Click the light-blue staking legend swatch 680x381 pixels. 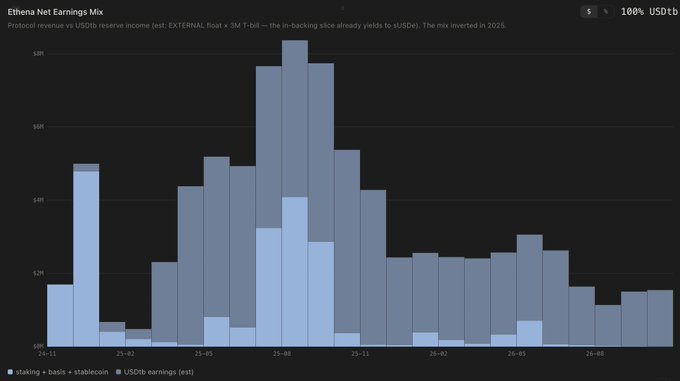[10, 372]
